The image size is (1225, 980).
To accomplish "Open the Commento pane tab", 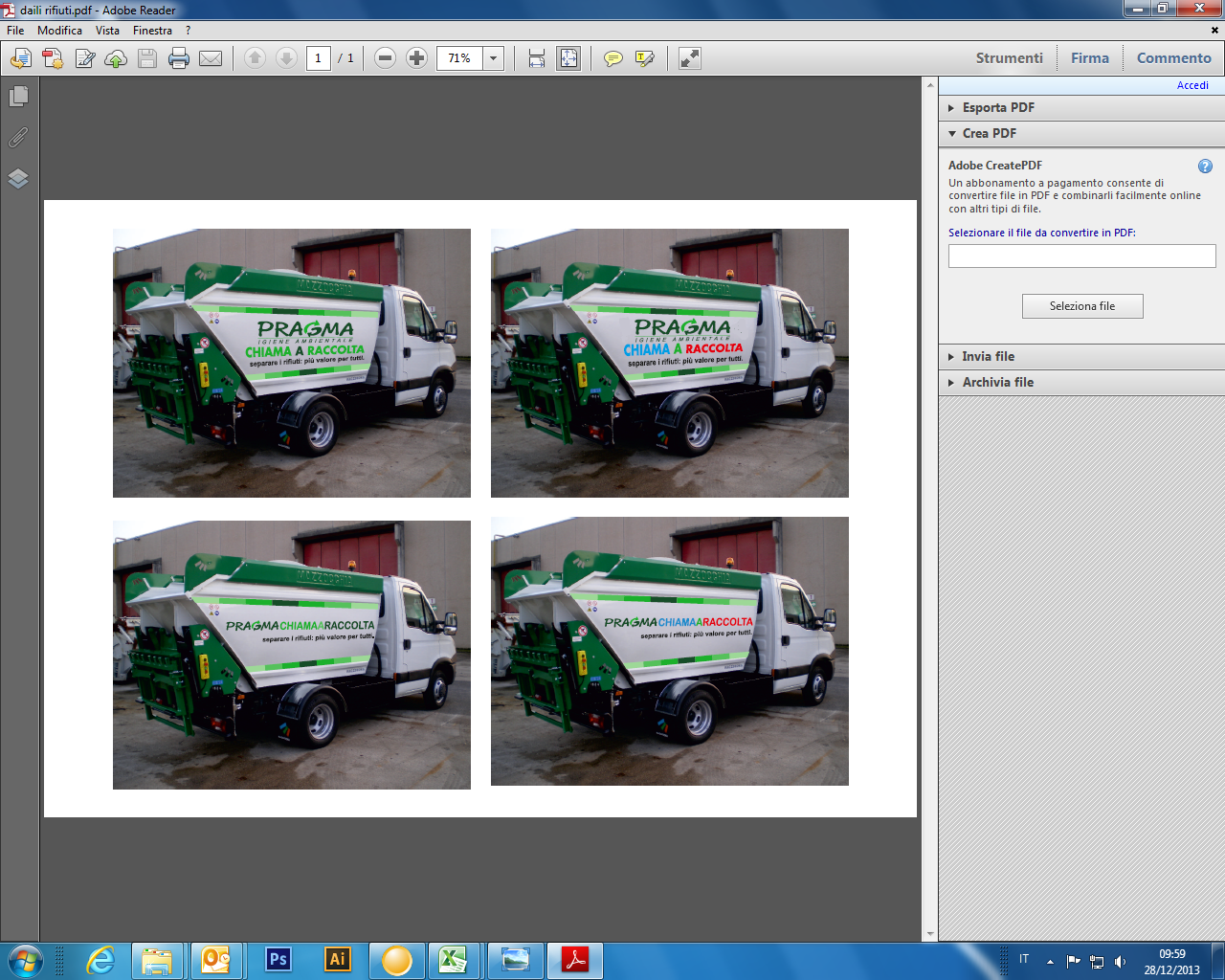I will tap(1173, 58).
